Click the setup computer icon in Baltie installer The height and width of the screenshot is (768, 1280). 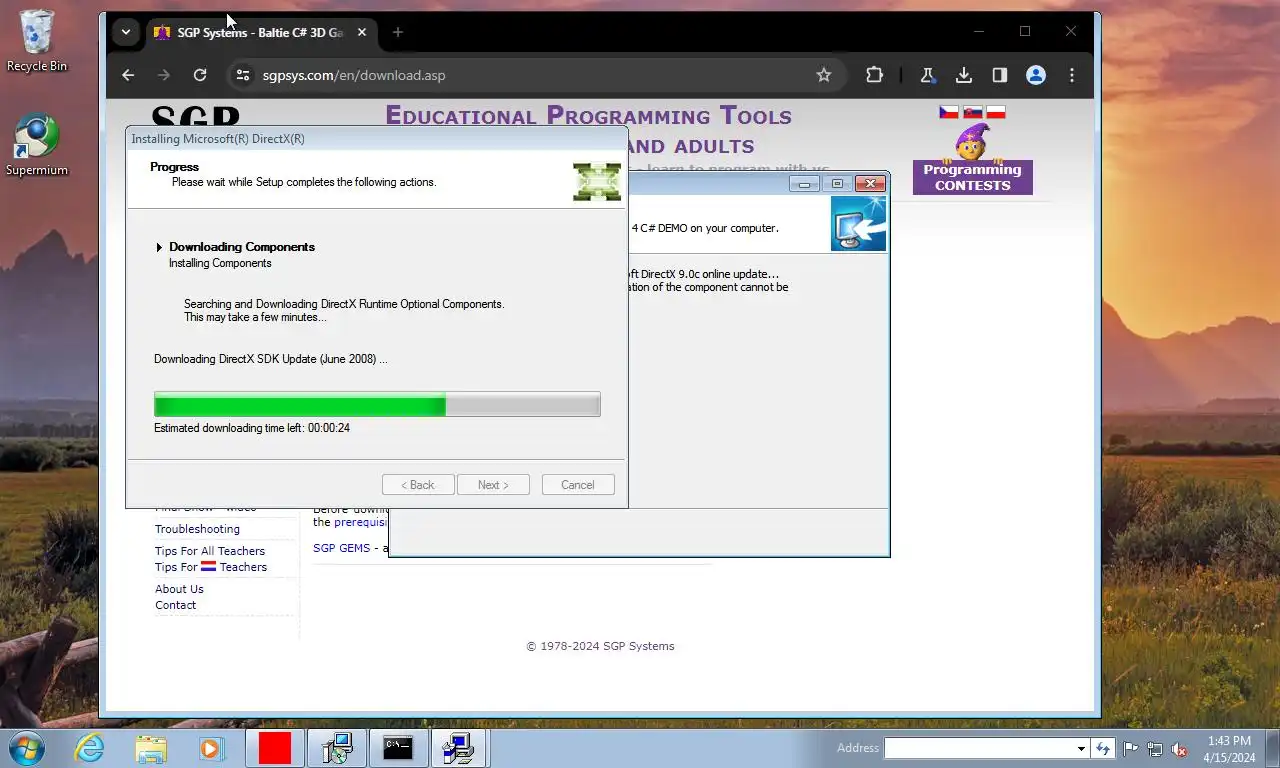click(858, 223)
